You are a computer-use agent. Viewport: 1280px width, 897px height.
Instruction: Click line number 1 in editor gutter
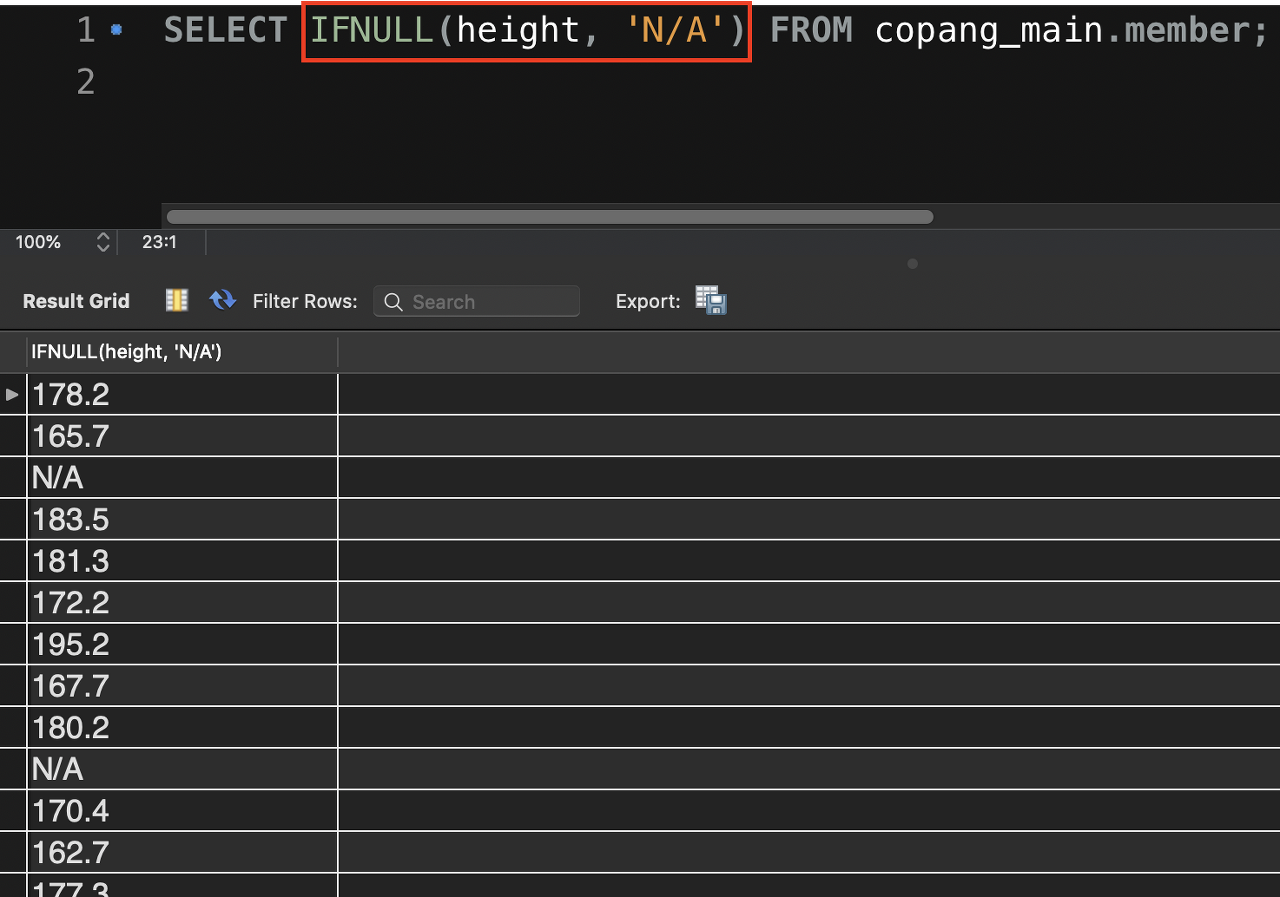[86, 30]
